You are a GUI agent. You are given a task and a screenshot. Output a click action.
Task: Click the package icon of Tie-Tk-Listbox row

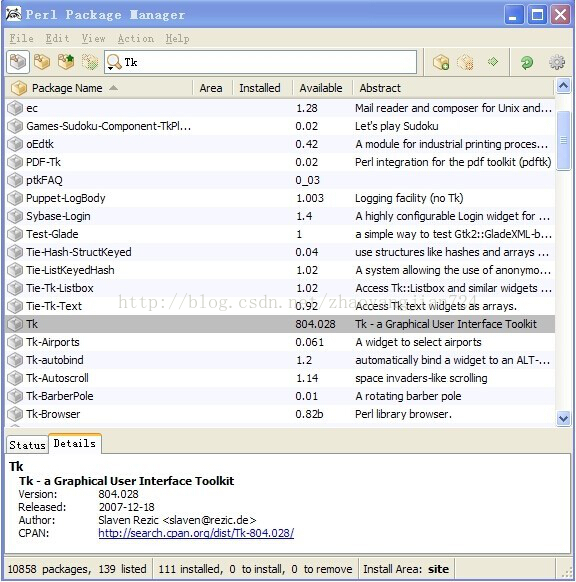pyautogui.click(x=15, y=288)
